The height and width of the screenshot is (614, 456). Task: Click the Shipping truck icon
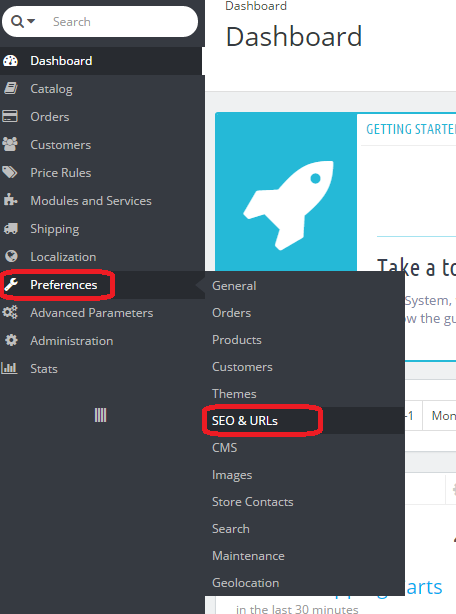[11, 228]
